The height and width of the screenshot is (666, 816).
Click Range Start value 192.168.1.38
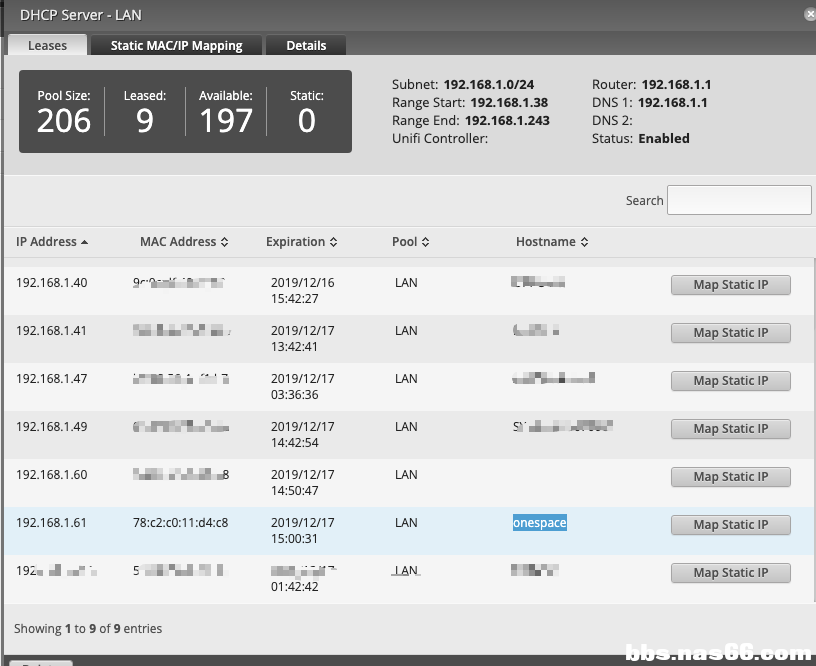click(x=509, y=103)
